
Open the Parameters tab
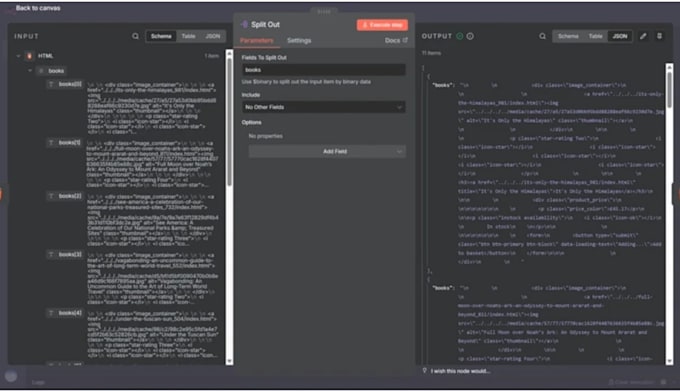point(257,40)
